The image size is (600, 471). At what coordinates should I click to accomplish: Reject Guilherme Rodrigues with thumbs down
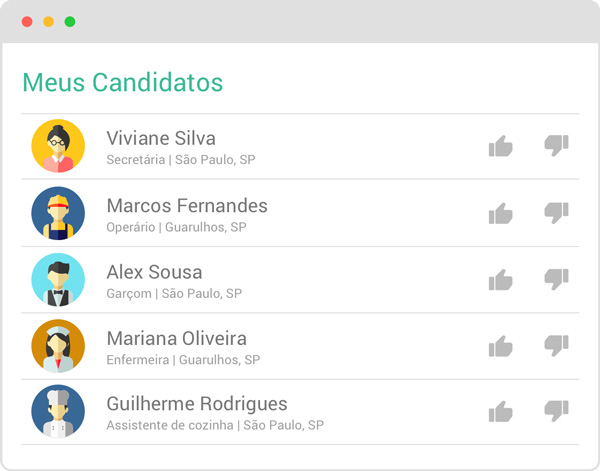pos(556,410)
